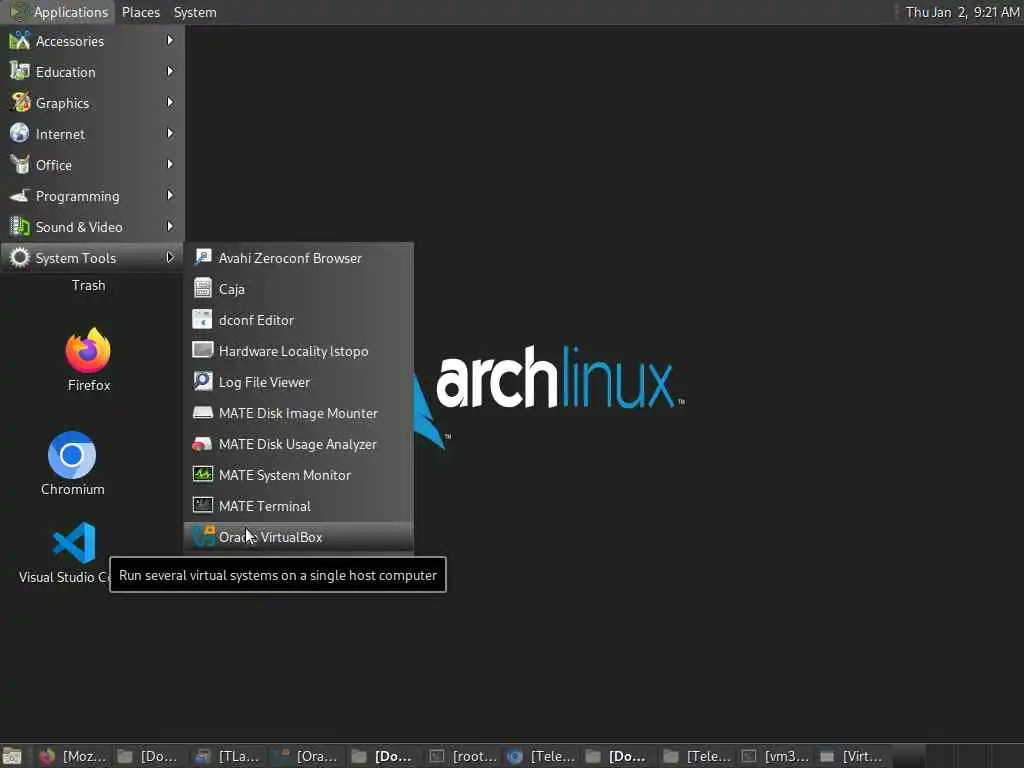The image size is (1024, 768).
Task: Open the Firefox desktop icon
Action: [x=88, y=351]
